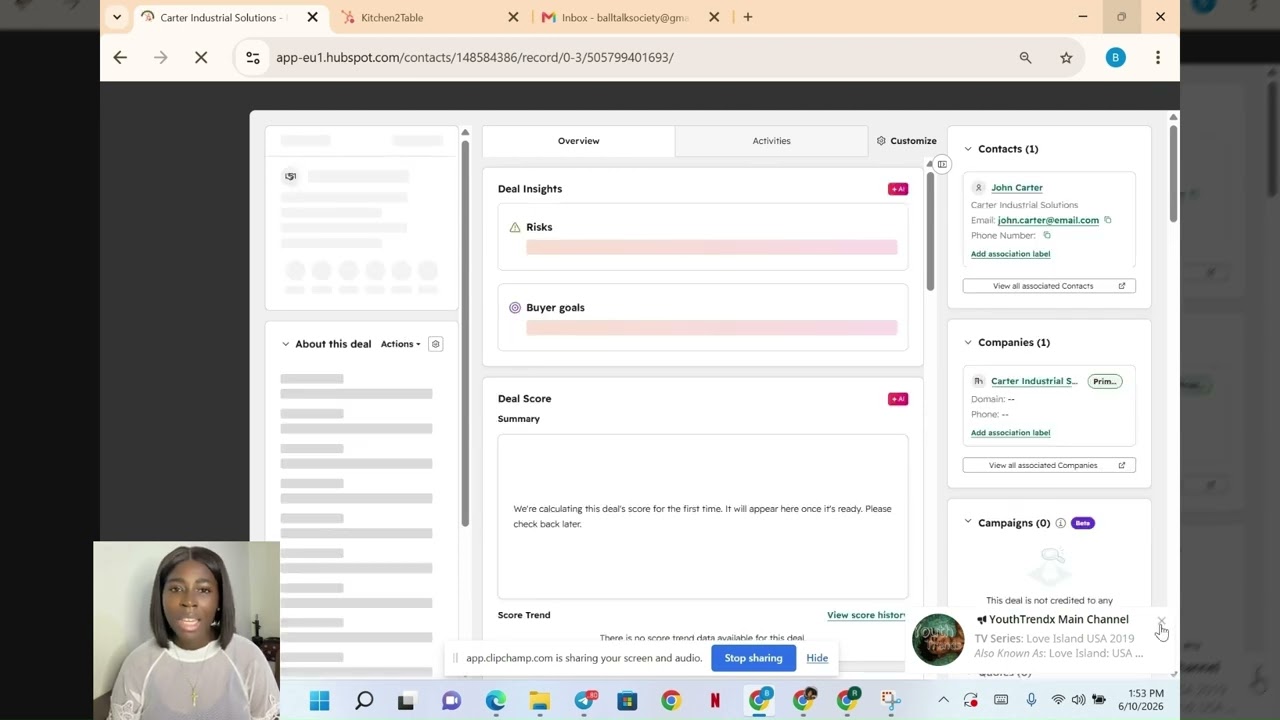Bookmark this page with the star icon
Viewport: 1280px width, 720px height.
point(1066,58)
